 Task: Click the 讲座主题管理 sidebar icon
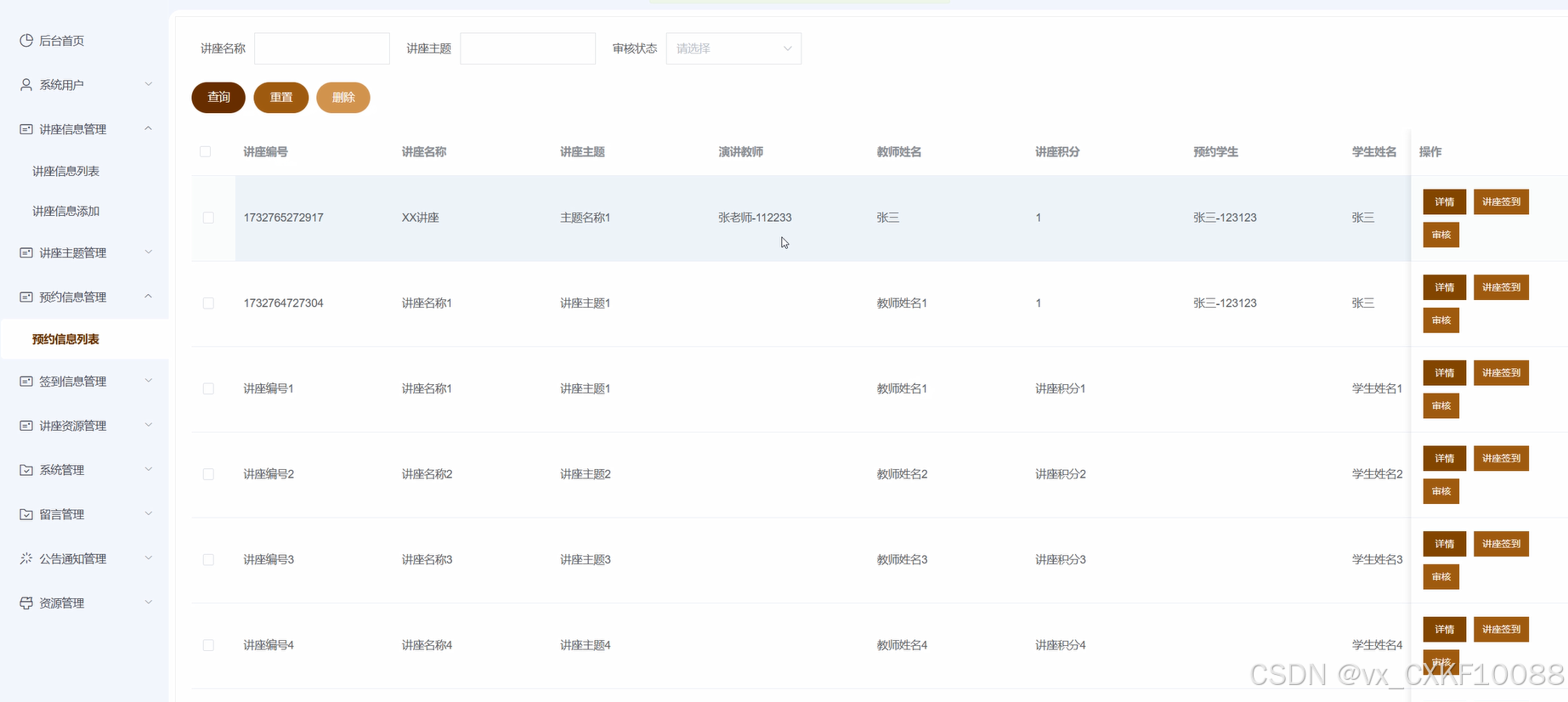[x=26, y=252]
